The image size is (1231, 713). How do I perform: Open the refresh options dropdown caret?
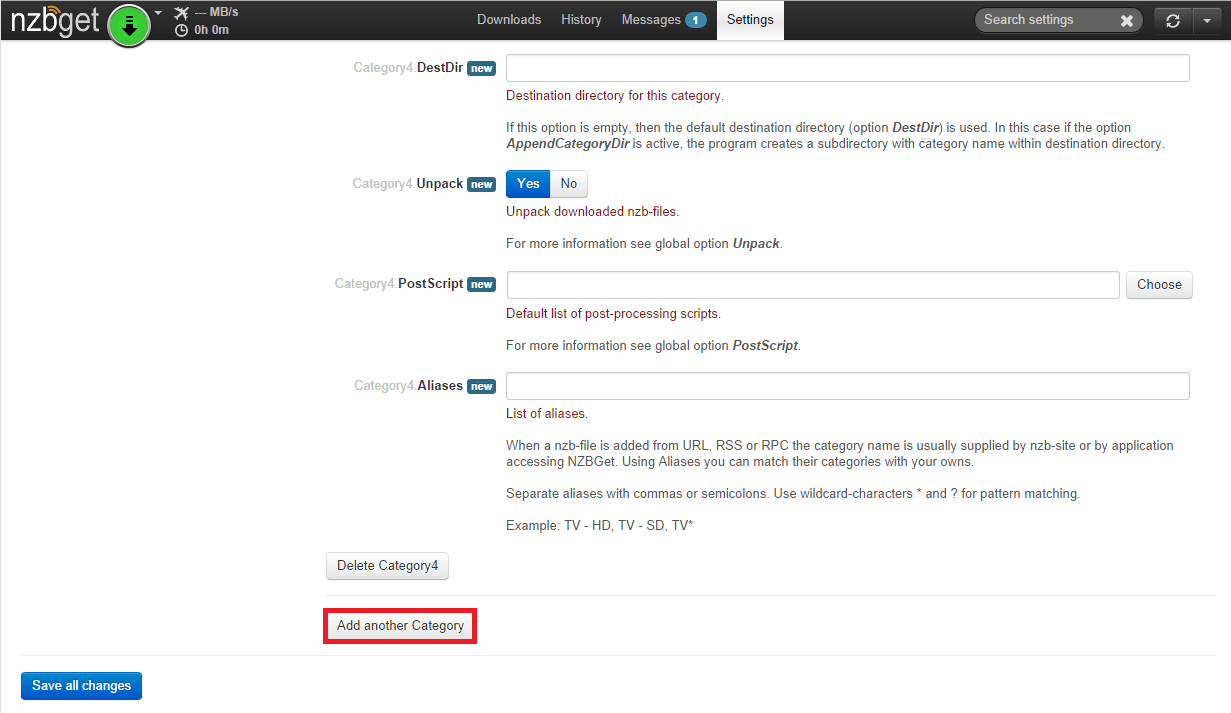coord(1205,20)
